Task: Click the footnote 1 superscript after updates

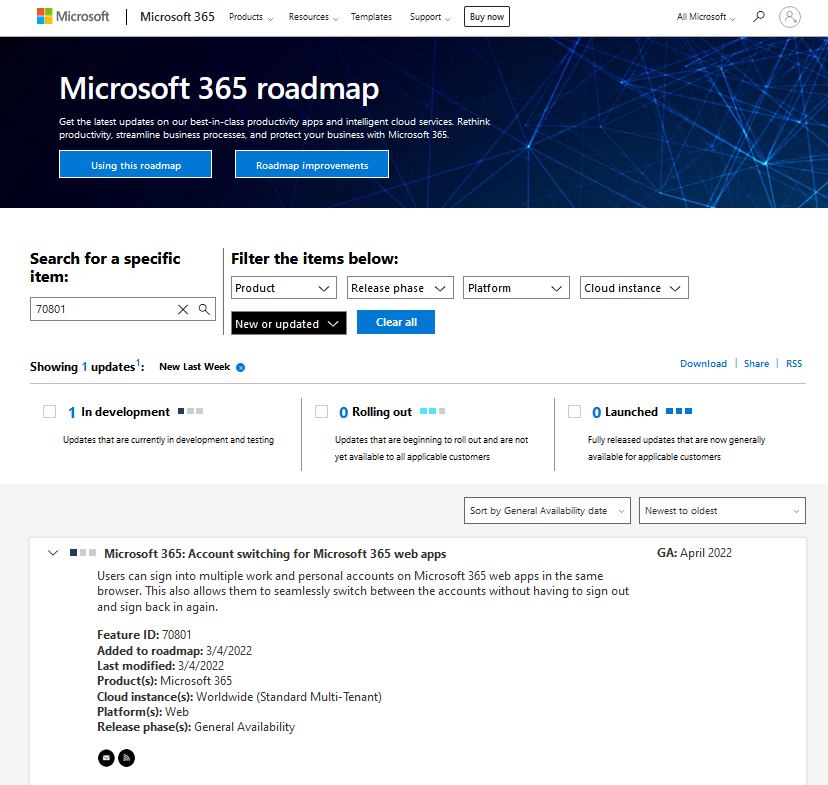Action: click(138, 362)
